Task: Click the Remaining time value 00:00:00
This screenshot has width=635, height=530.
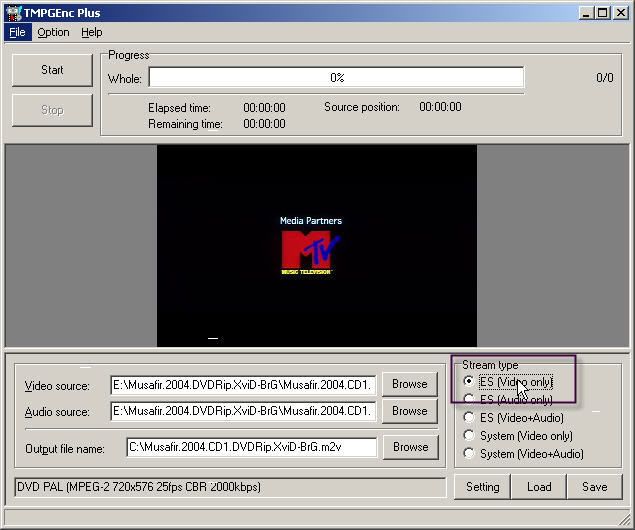Action: [x=264, y=123]
